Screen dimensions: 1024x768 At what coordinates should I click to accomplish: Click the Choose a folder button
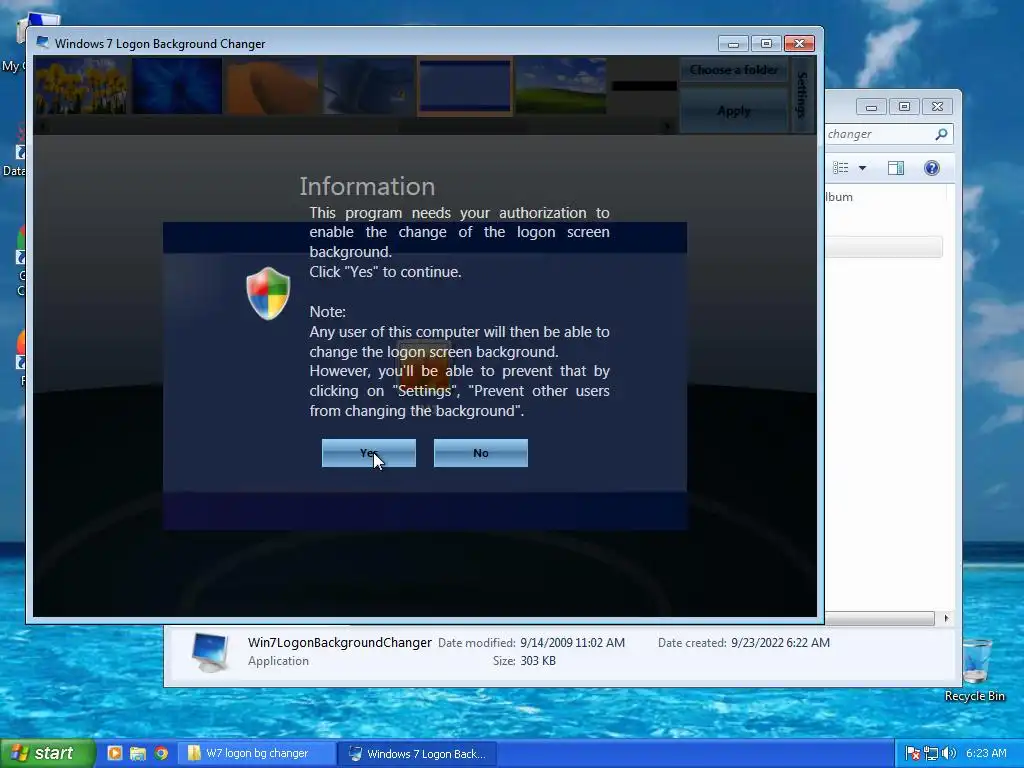click(x=733, y=70)
